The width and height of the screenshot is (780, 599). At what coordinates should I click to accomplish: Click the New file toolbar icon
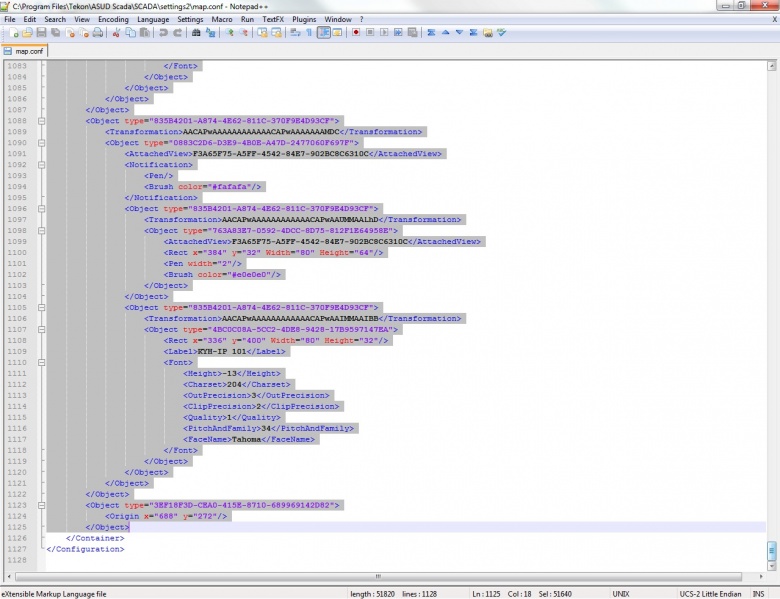tap(14, 33)
